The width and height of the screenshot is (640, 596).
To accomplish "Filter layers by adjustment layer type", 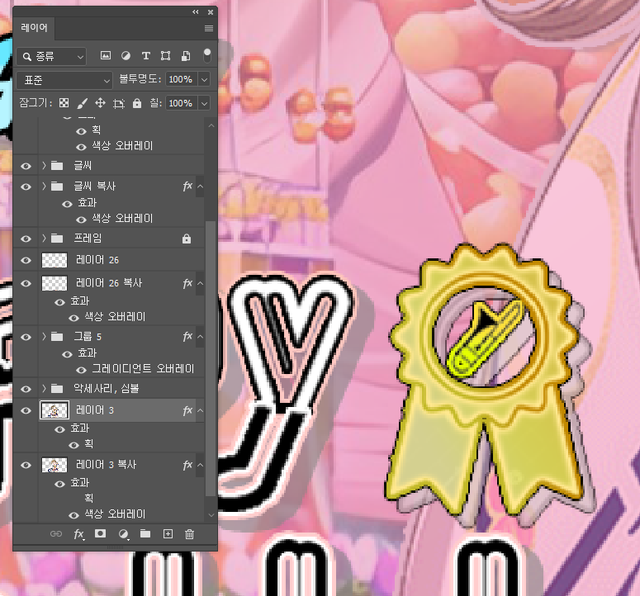I will tap(126, 56).
